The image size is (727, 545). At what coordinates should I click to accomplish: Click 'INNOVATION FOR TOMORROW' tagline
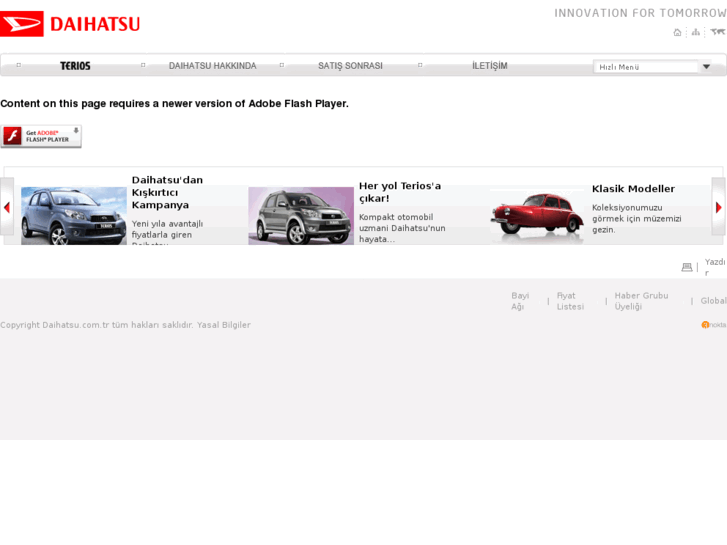point(640,13)
